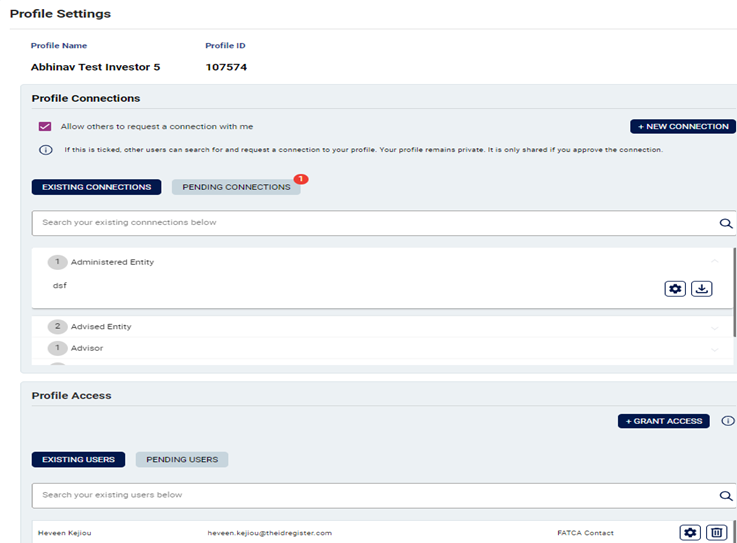The width and height of the screenshot is (737, 543).
Task: Select the Existing Users tab
Action: [78, 460]
